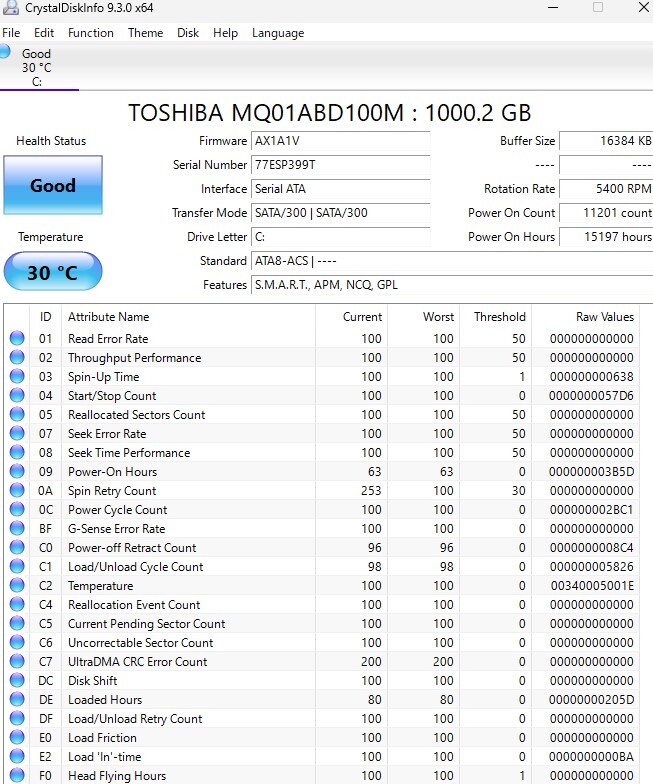Click the status orb for Spin Retry Count

(17, 490)
